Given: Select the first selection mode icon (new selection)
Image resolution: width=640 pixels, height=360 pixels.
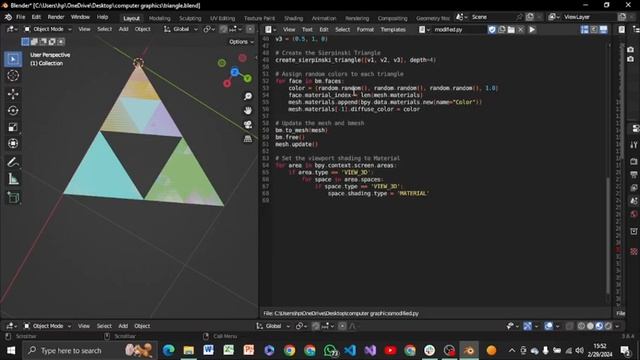Looking at the screenshot, I should click(x=25, y=42).
